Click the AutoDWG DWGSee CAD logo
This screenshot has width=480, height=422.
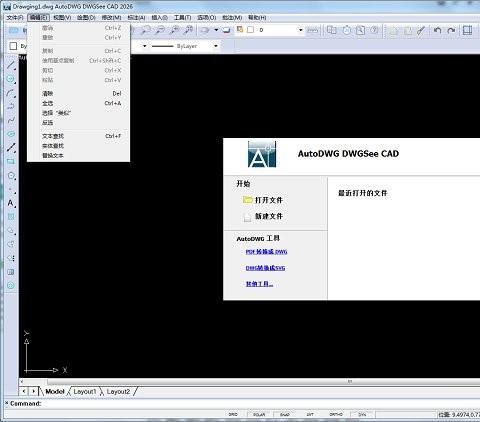point(262,154)
